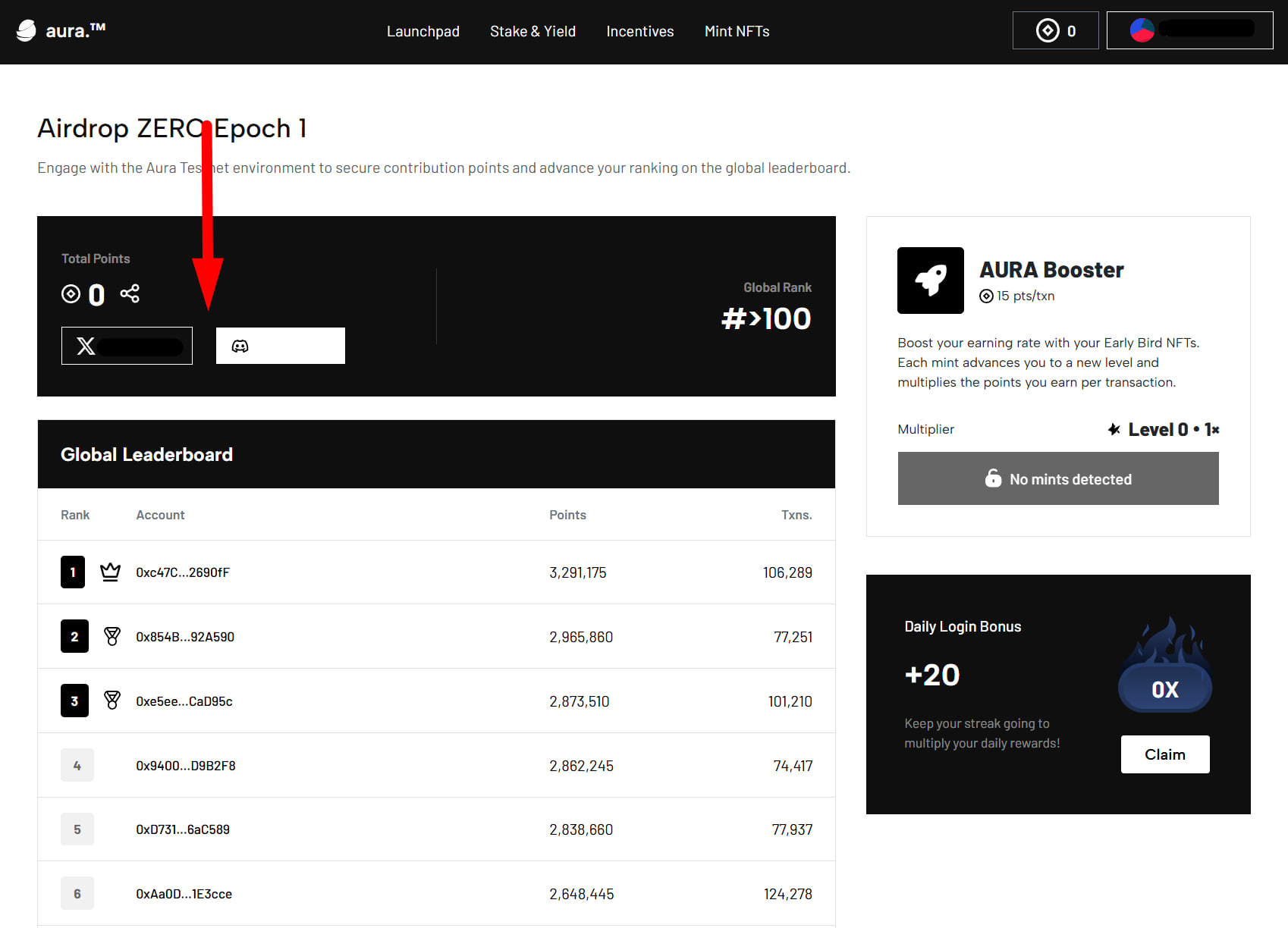Screen dimensions: 1288x928
Task: Click the Daily Login Bonus heading
Action: [963, 626]
